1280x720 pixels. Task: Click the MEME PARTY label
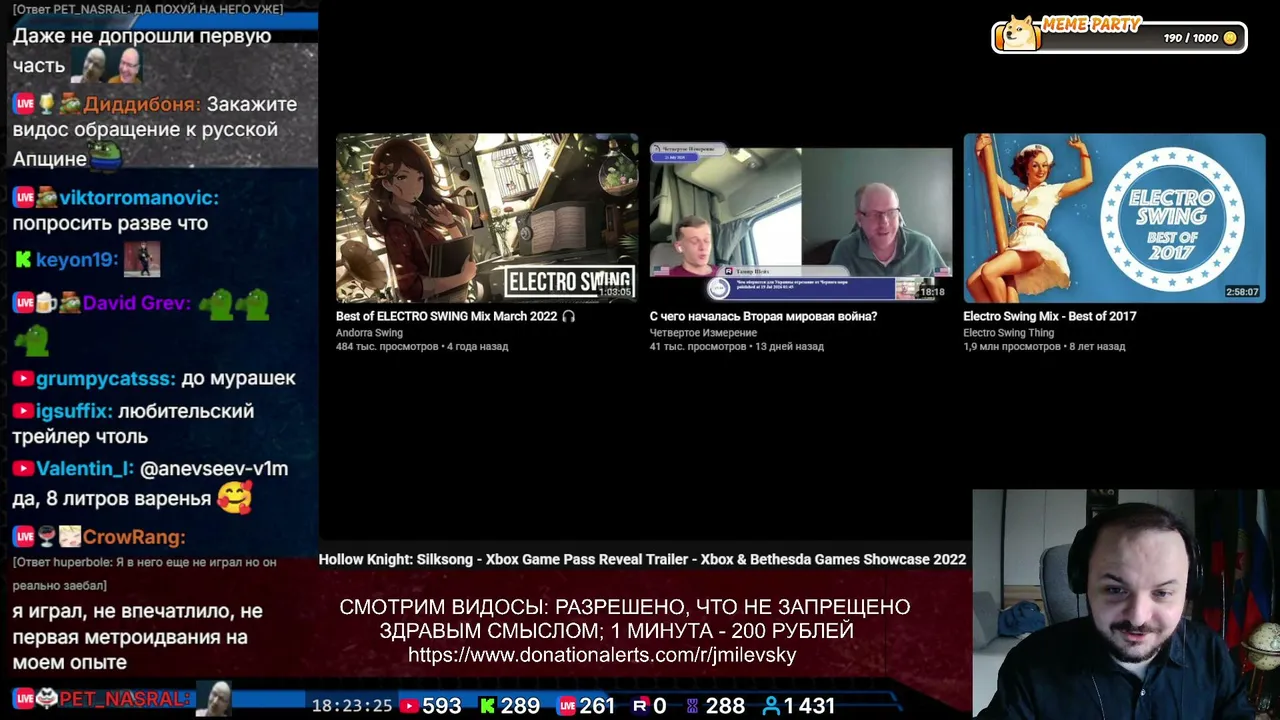pyautogui.click(x=1091, y=24)
